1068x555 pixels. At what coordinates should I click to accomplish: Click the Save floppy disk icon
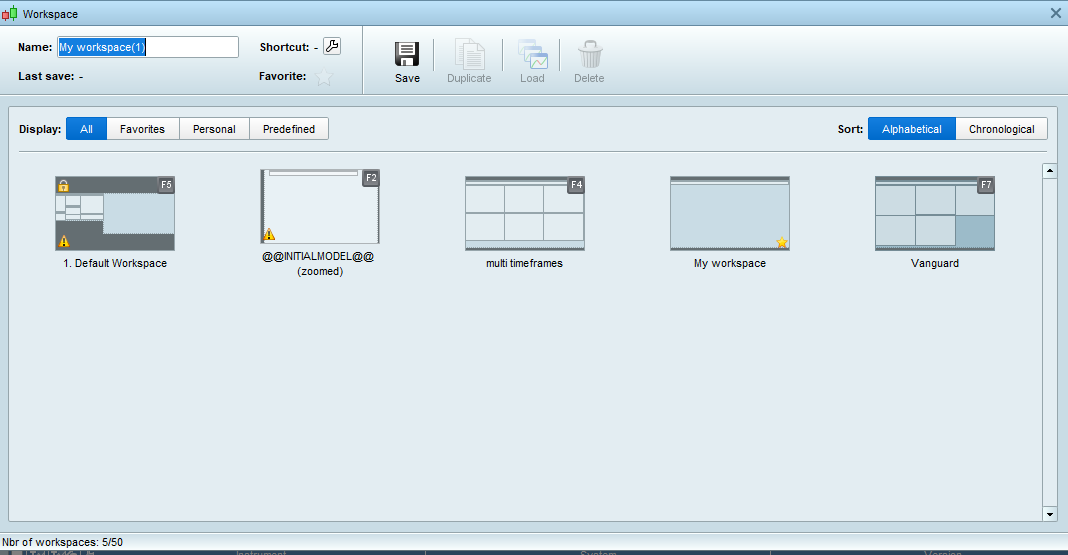(407, 54)
